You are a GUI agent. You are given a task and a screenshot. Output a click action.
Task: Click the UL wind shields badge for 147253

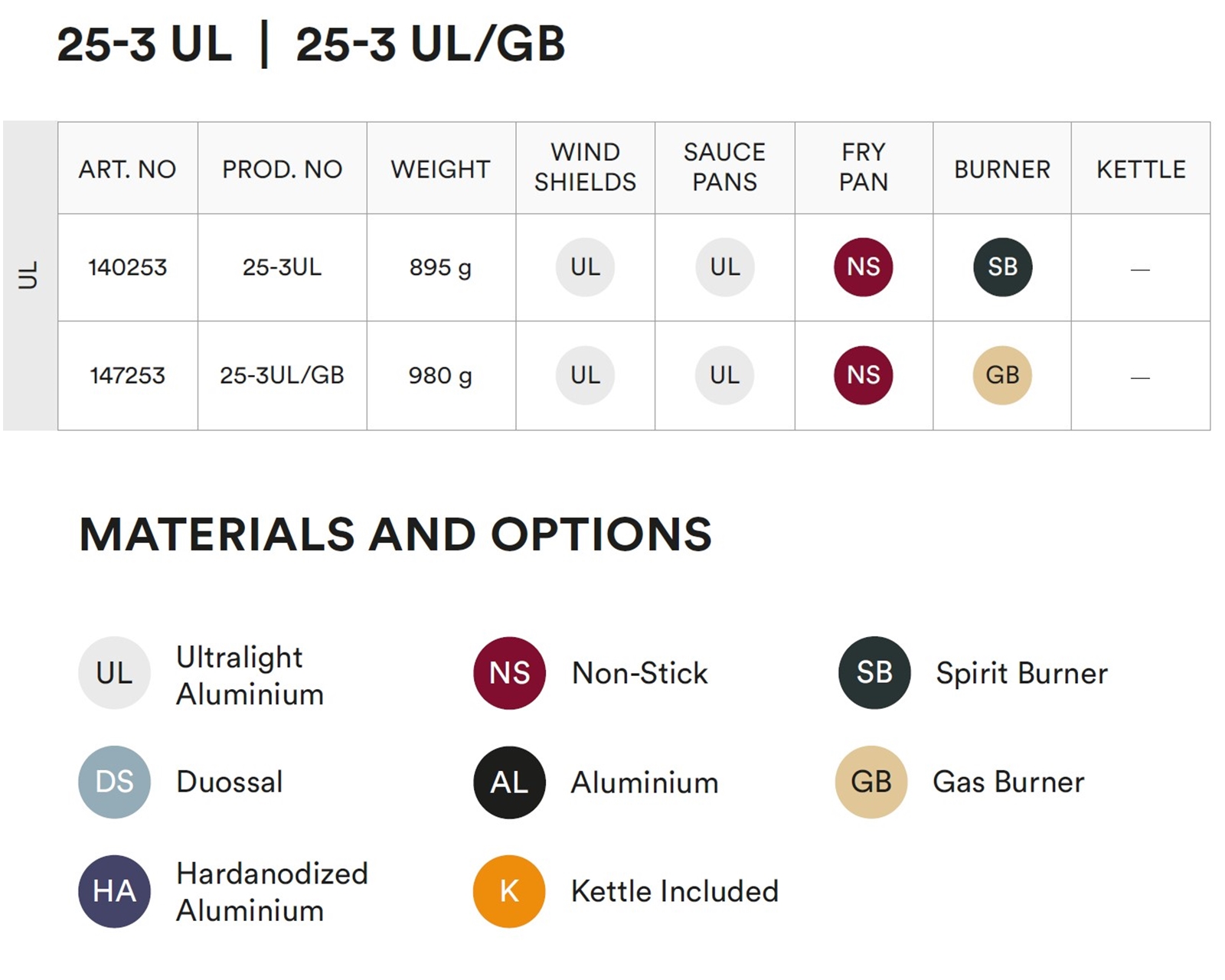click(585, 375)
